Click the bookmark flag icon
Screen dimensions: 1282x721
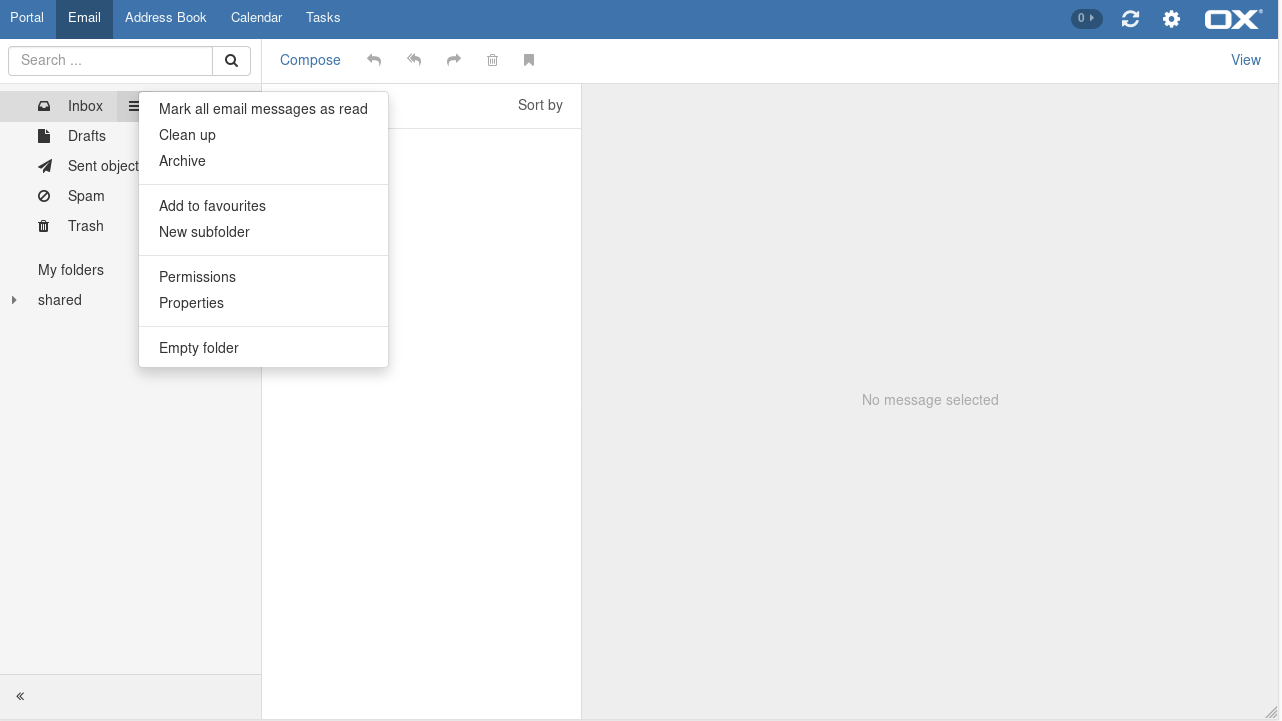[529, 60]
